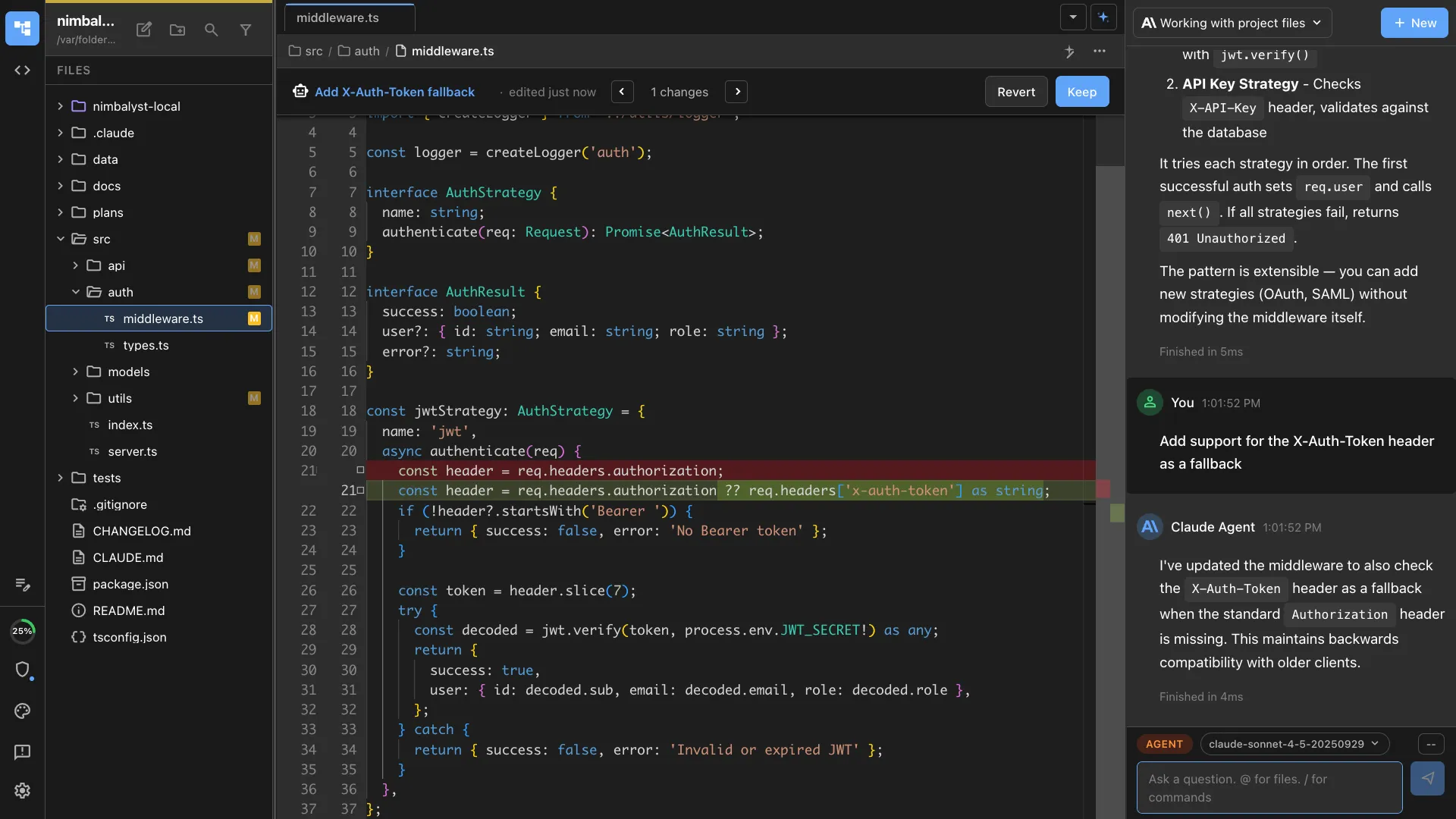Check the 25% usage progress ring
This screenshot has width=1456, height=819.
(23, 630)
